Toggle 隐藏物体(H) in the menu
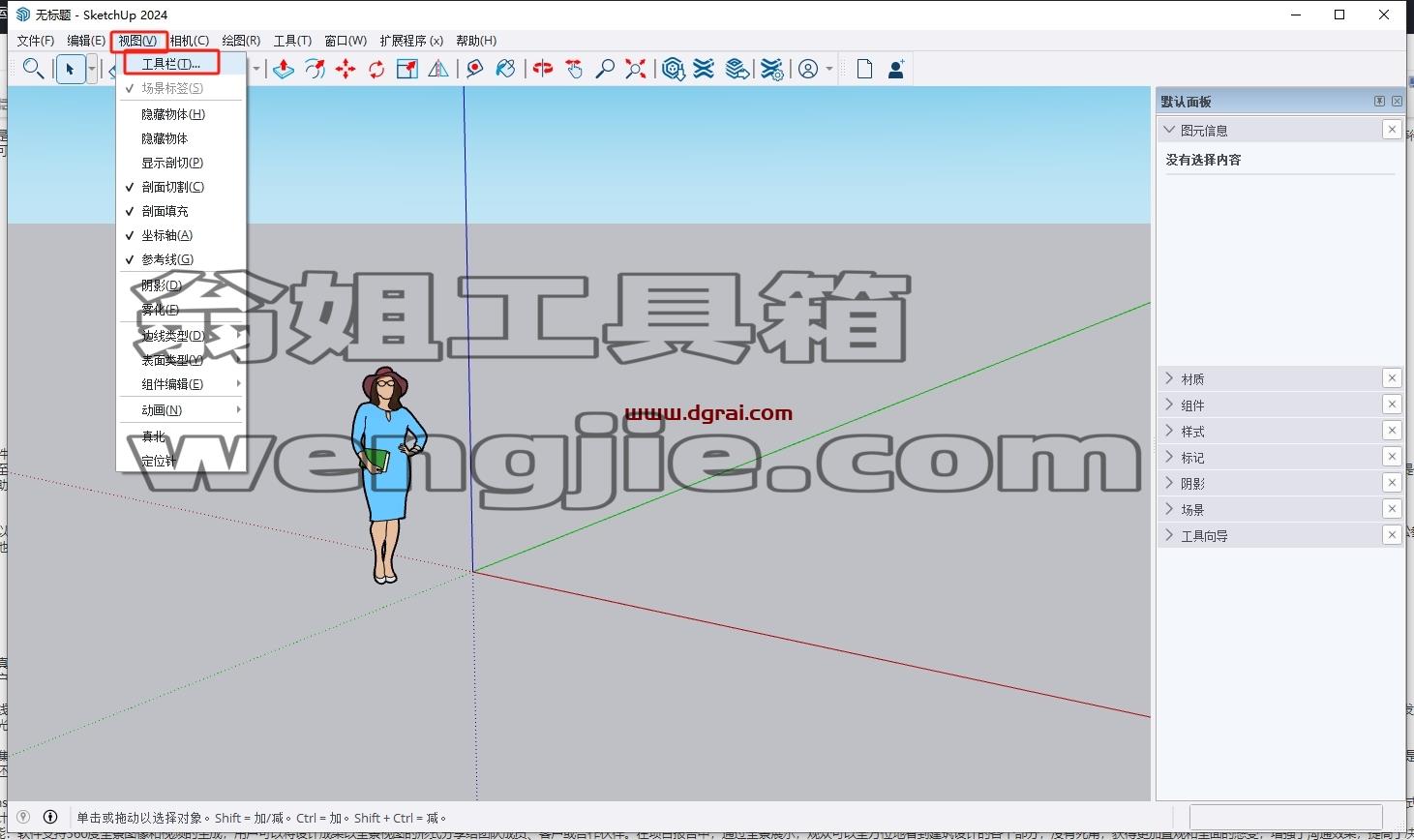The width and height of the screenshot is (1414, 840). pyautogui.click(x=181, y=114)
